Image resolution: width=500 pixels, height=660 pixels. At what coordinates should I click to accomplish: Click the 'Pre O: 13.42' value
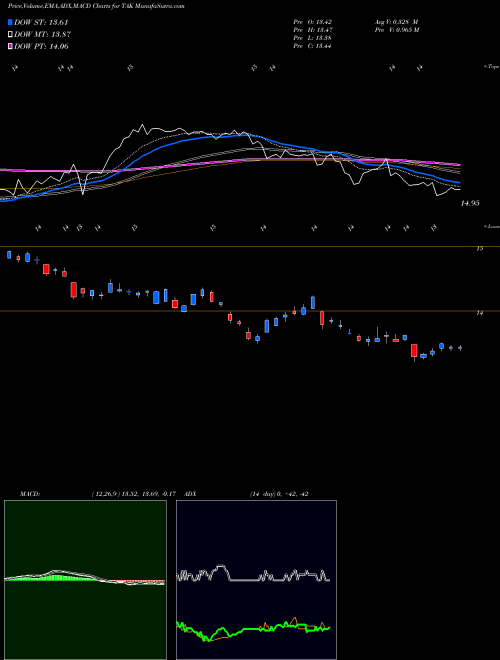(x=314, y=21)
